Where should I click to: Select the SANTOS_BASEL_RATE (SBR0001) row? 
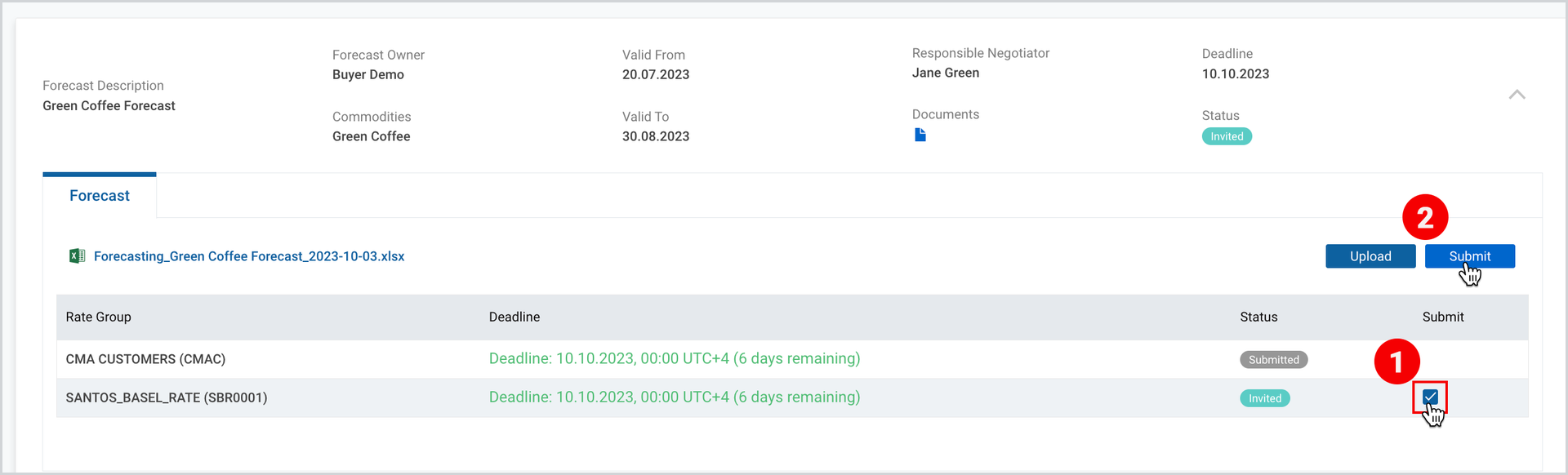tap(792, 397)
